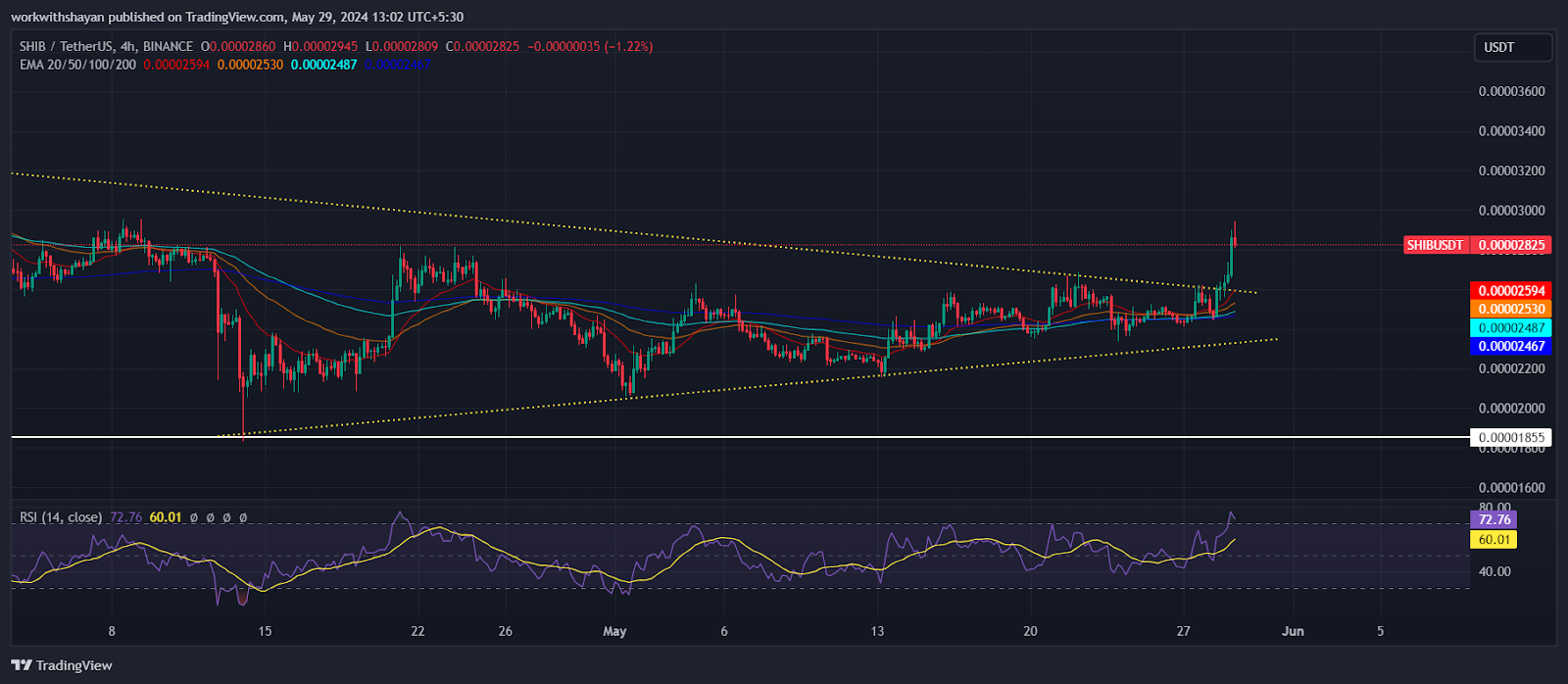Viewport: 1568px width, 684px height.
Task: Click the red SHIBUSDT price line label
Action: (x=1435, y=245)
